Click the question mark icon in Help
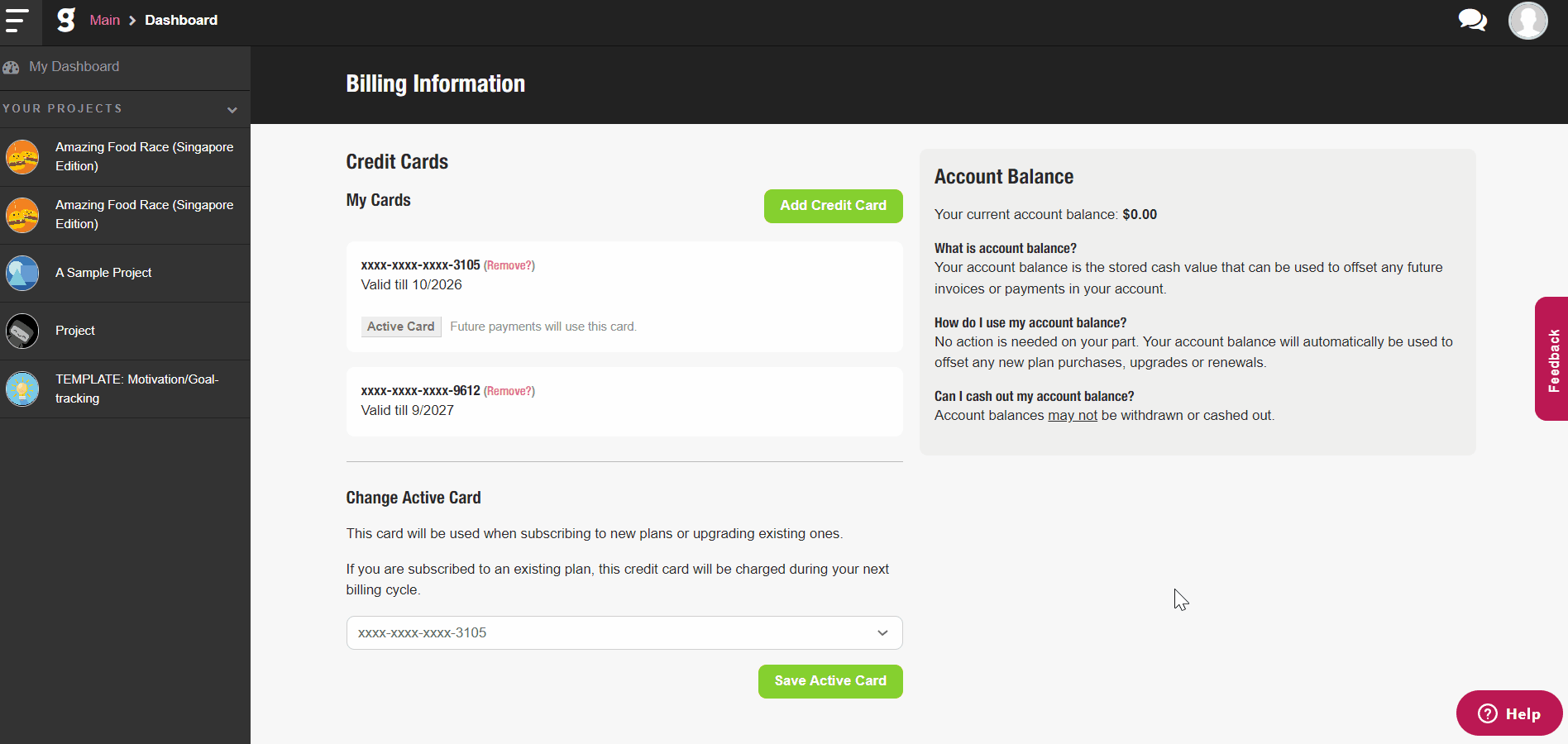The image size is (1568, 744). (x=1488, y=713)
